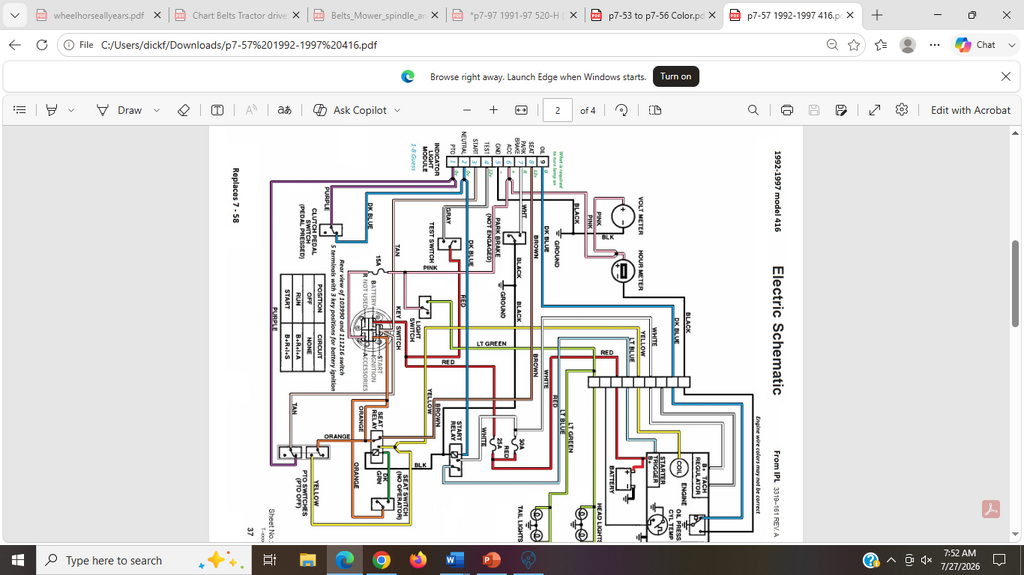This screenshot has height=575, width=1024.
Task: Open the notification center
Action: click(x=999, y=560)
